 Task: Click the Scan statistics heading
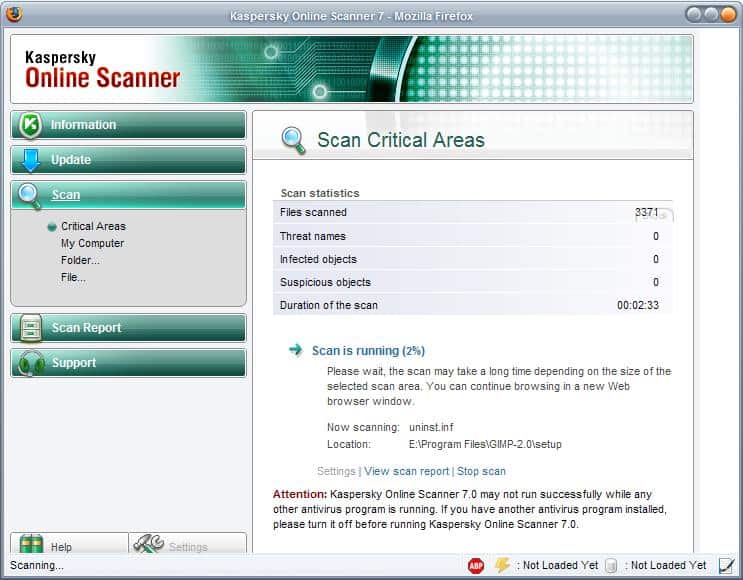click(x=320, y=193)
